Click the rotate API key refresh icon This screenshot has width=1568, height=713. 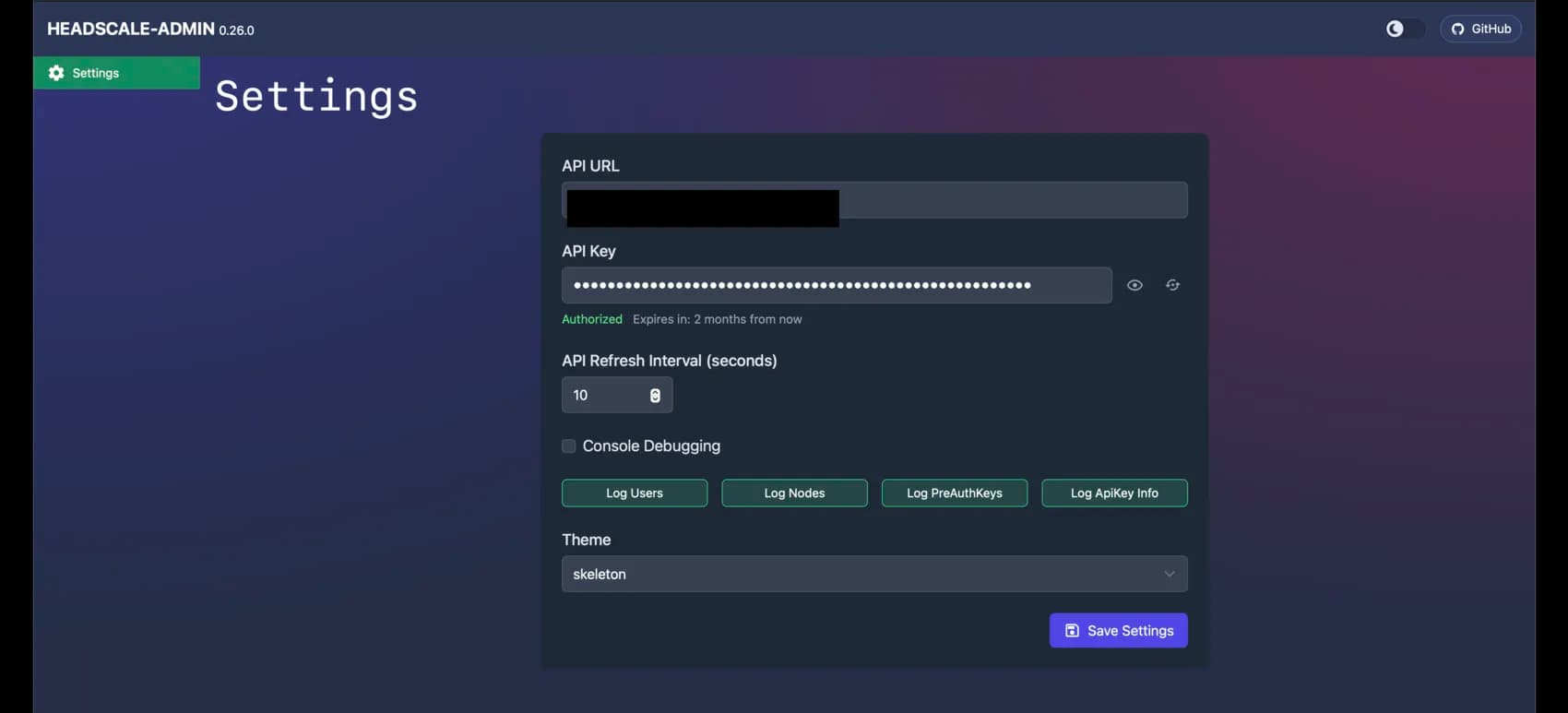tap(1172, 285)
